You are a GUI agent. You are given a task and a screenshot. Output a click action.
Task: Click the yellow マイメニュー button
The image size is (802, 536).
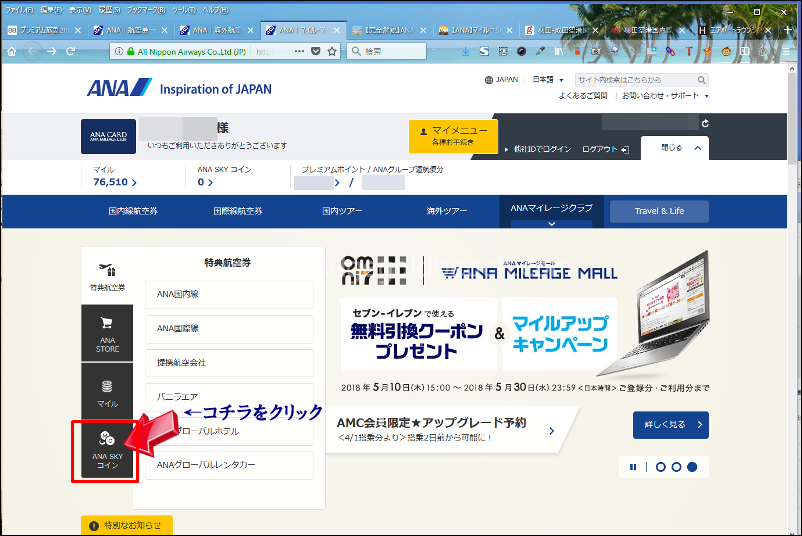tap(453, 135)
